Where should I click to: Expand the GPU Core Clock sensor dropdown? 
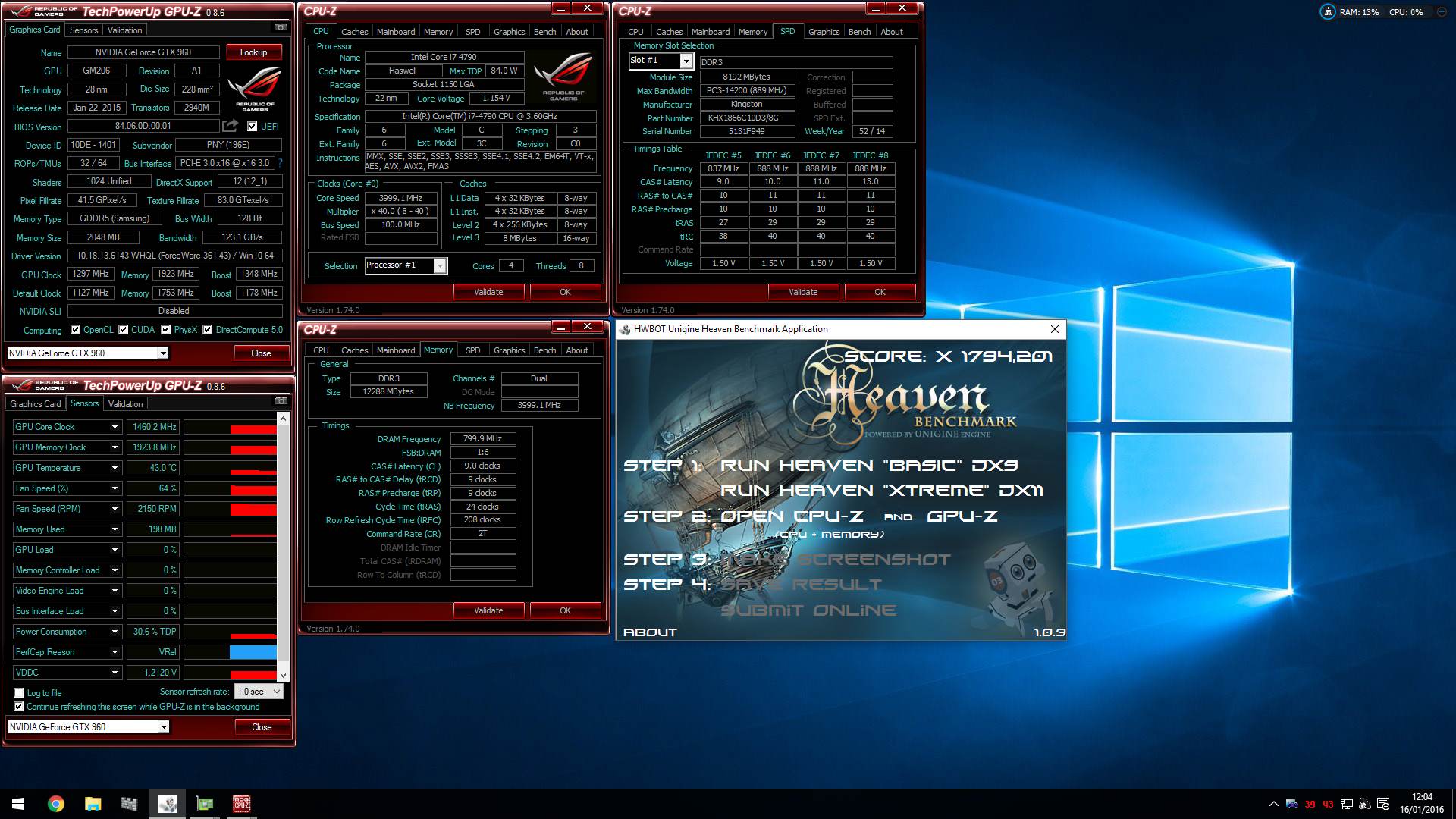point(115,427)
